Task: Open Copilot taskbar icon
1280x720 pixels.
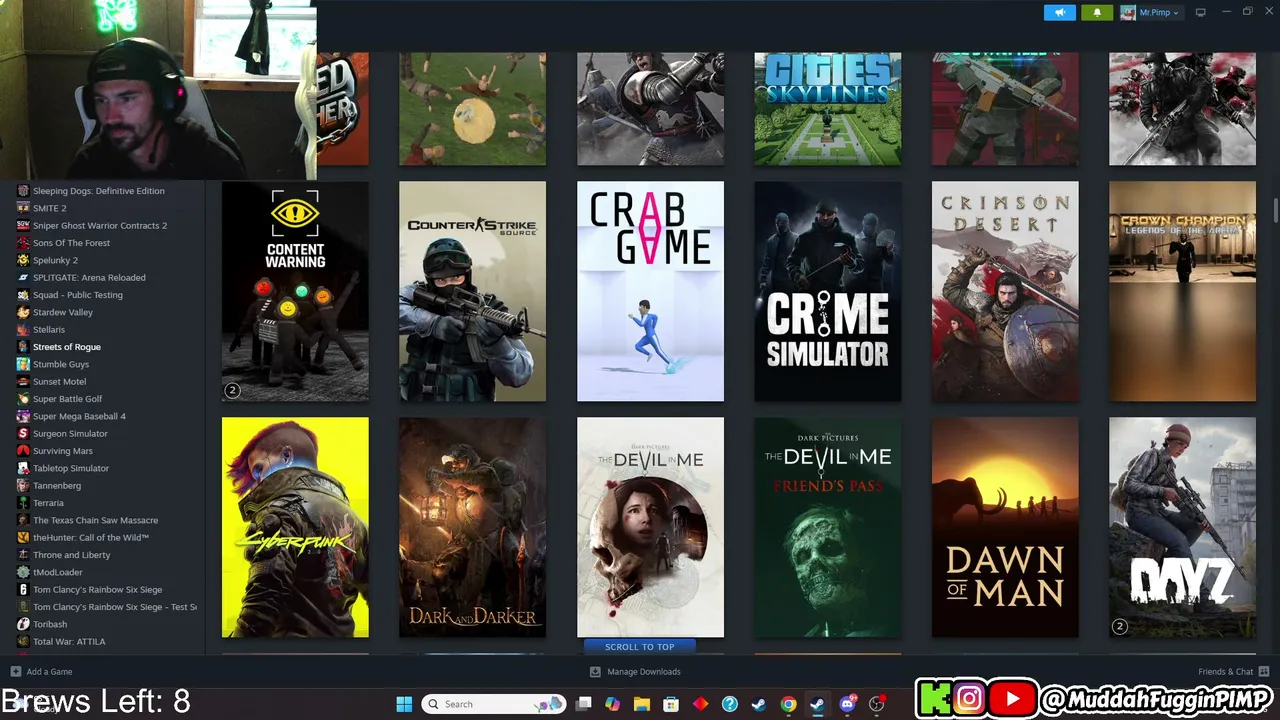Action: point(612,704)
